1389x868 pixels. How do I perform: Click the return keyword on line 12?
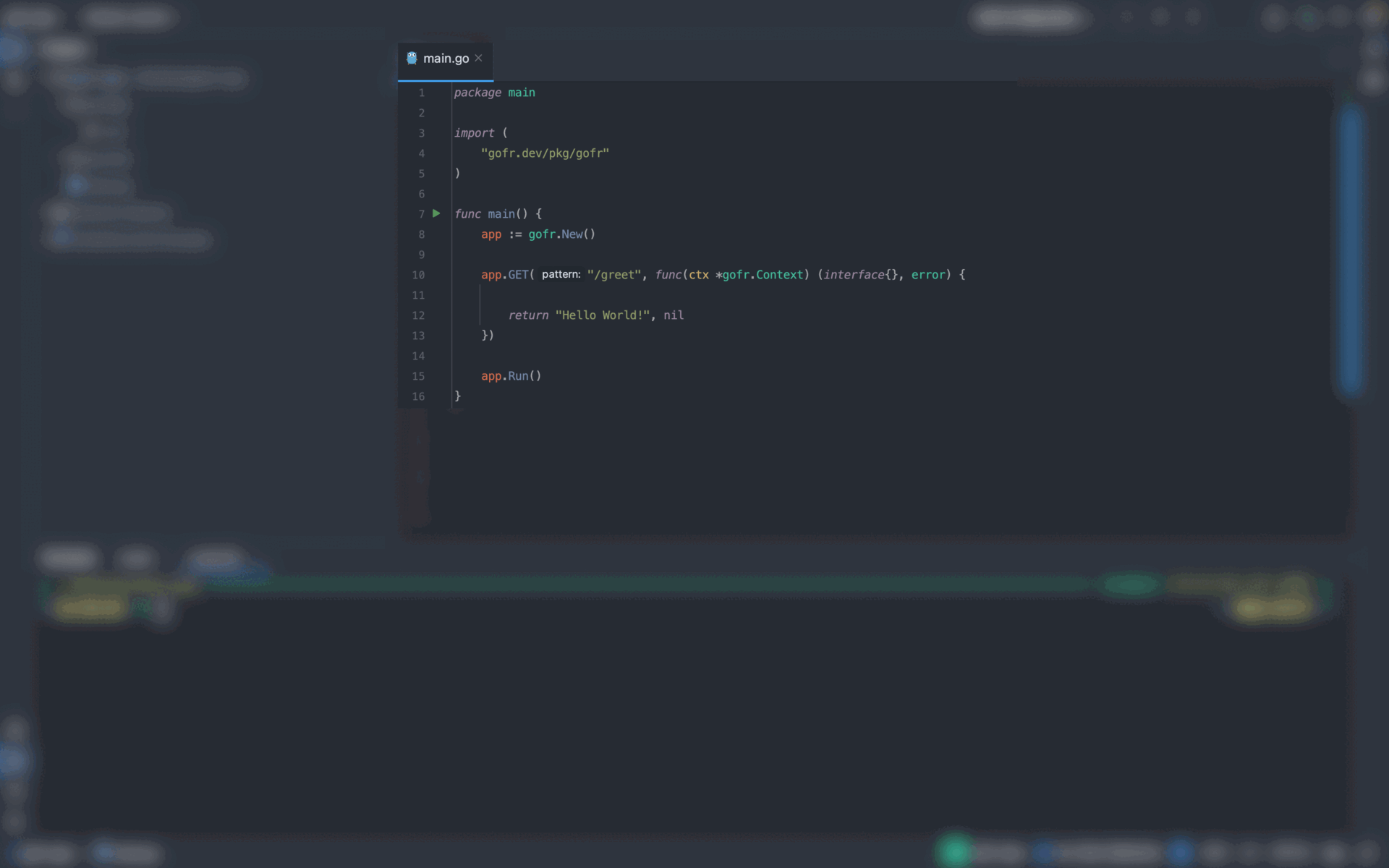(x=528, y=315)
